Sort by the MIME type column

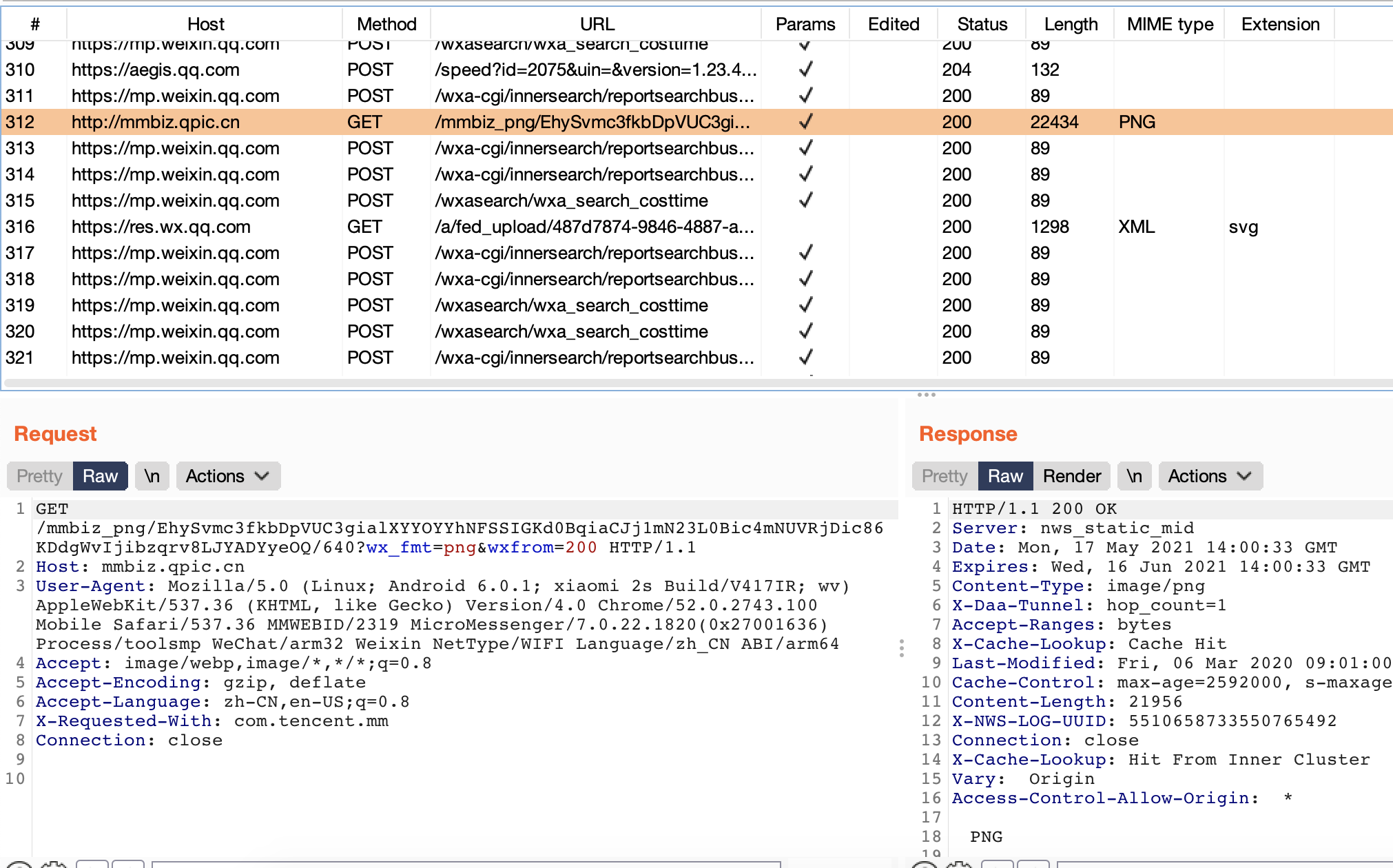click(x=1170, y=24)
